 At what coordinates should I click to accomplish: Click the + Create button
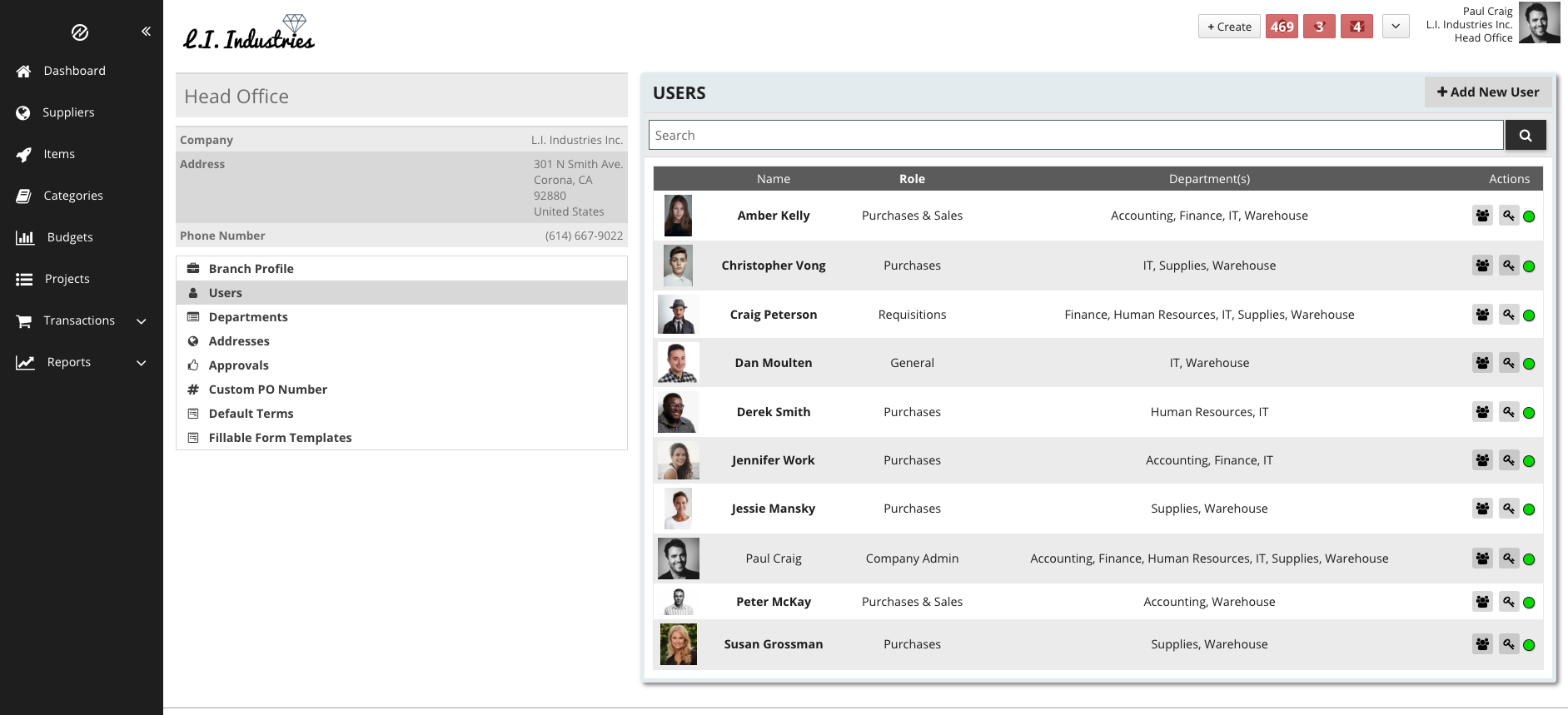(1229, 27)
